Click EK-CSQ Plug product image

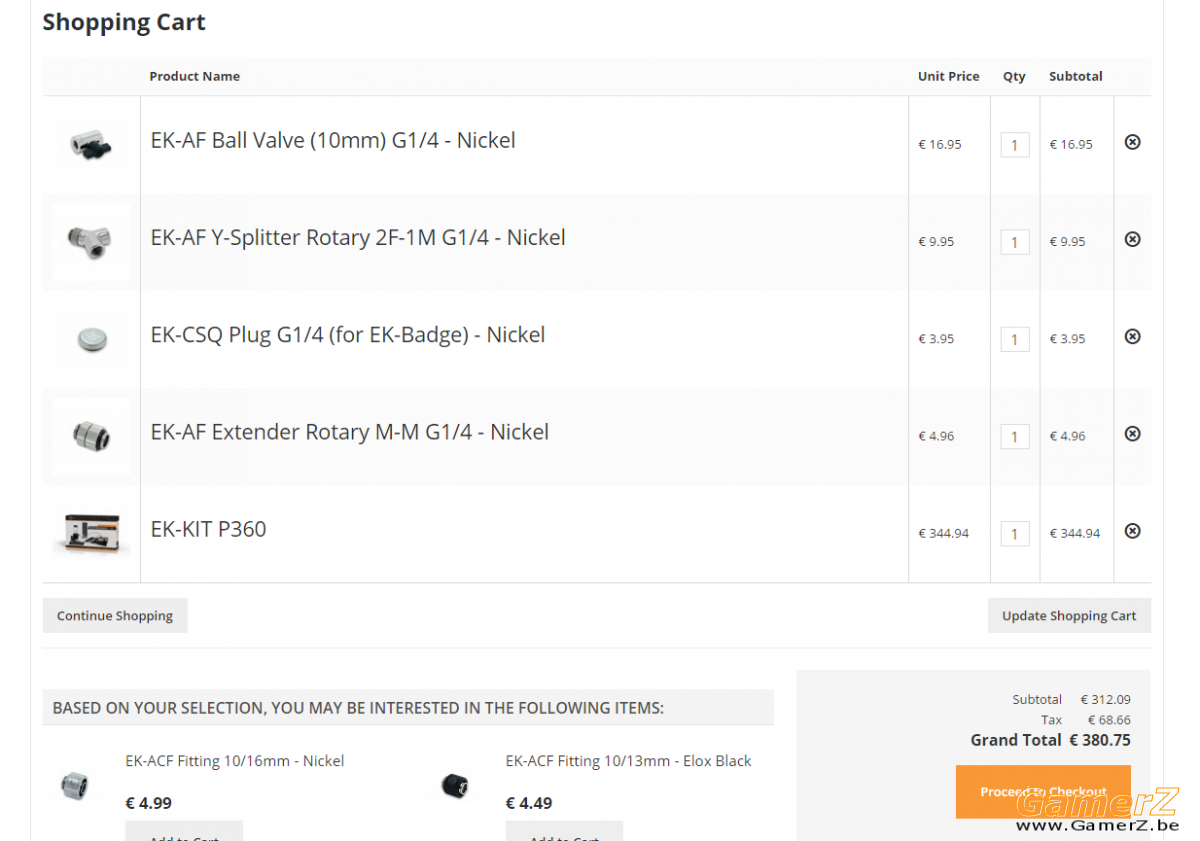(x=91, y=339)
